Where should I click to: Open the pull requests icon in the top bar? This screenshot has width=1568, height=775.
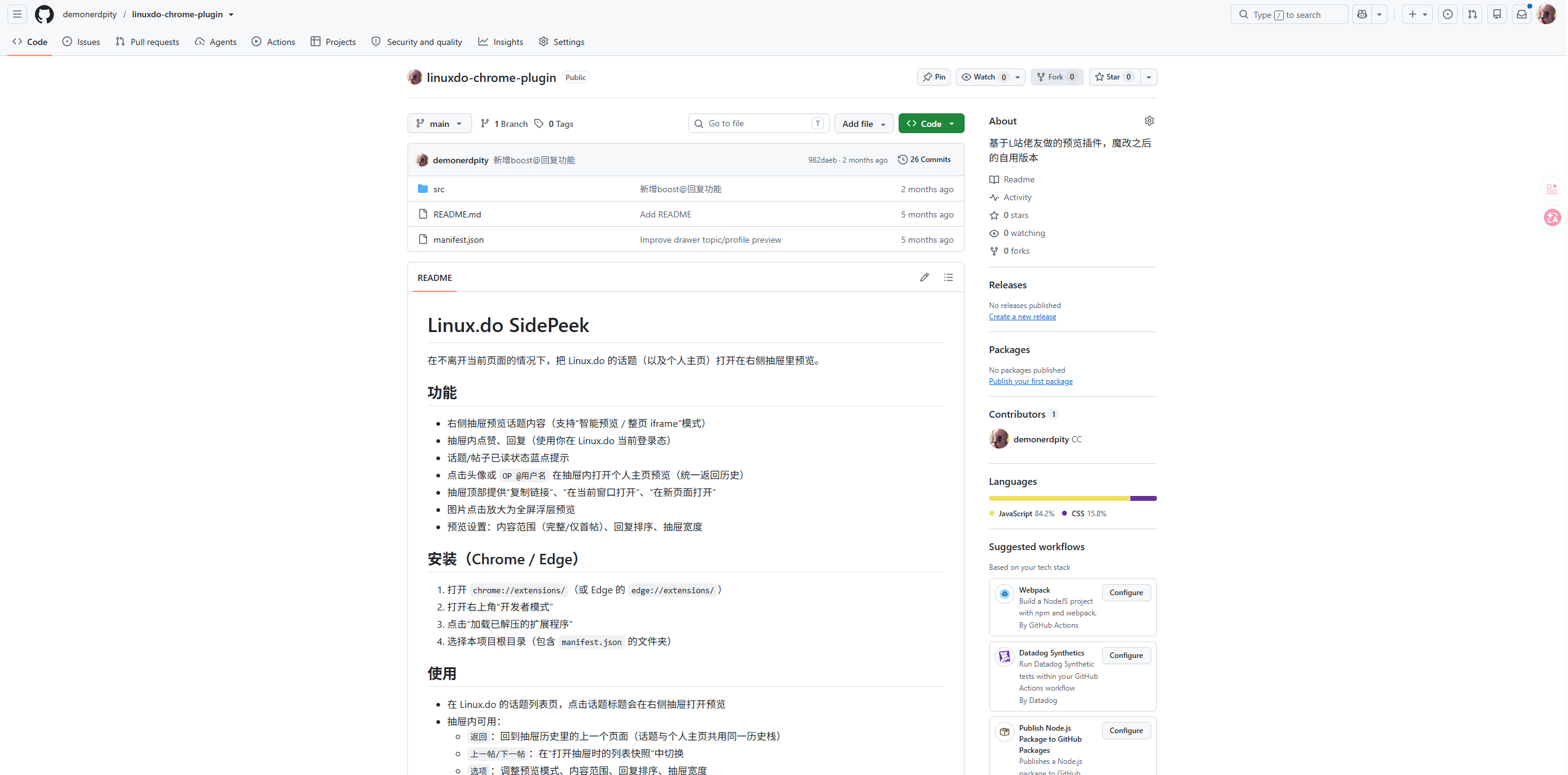tap(1472, 14)
